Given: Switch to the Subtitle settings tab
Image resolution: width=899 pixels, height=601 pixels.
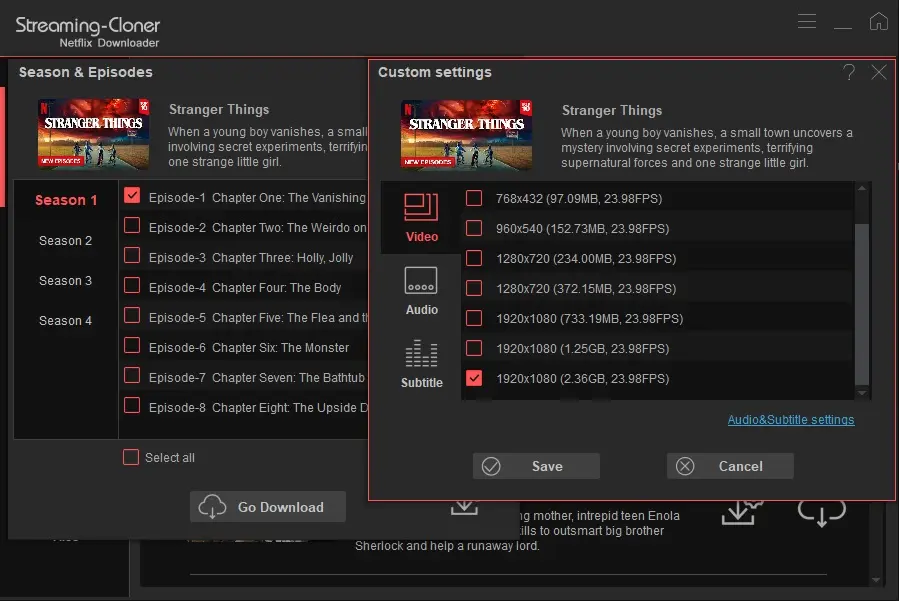Looking at the screenshot, I should [x=421, y=364].
